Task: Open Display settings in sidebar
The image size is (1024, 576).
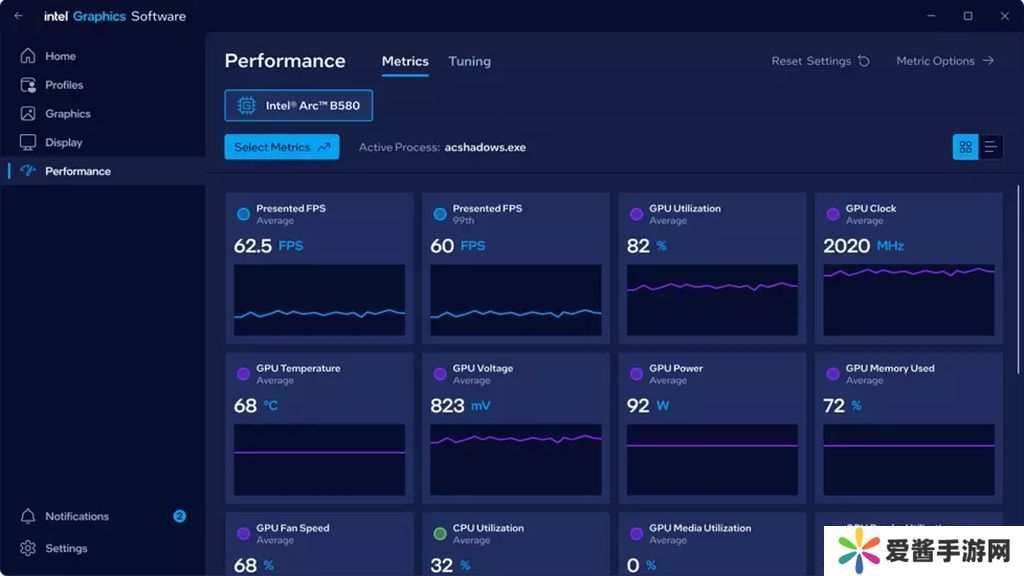Action: point(63,142)
